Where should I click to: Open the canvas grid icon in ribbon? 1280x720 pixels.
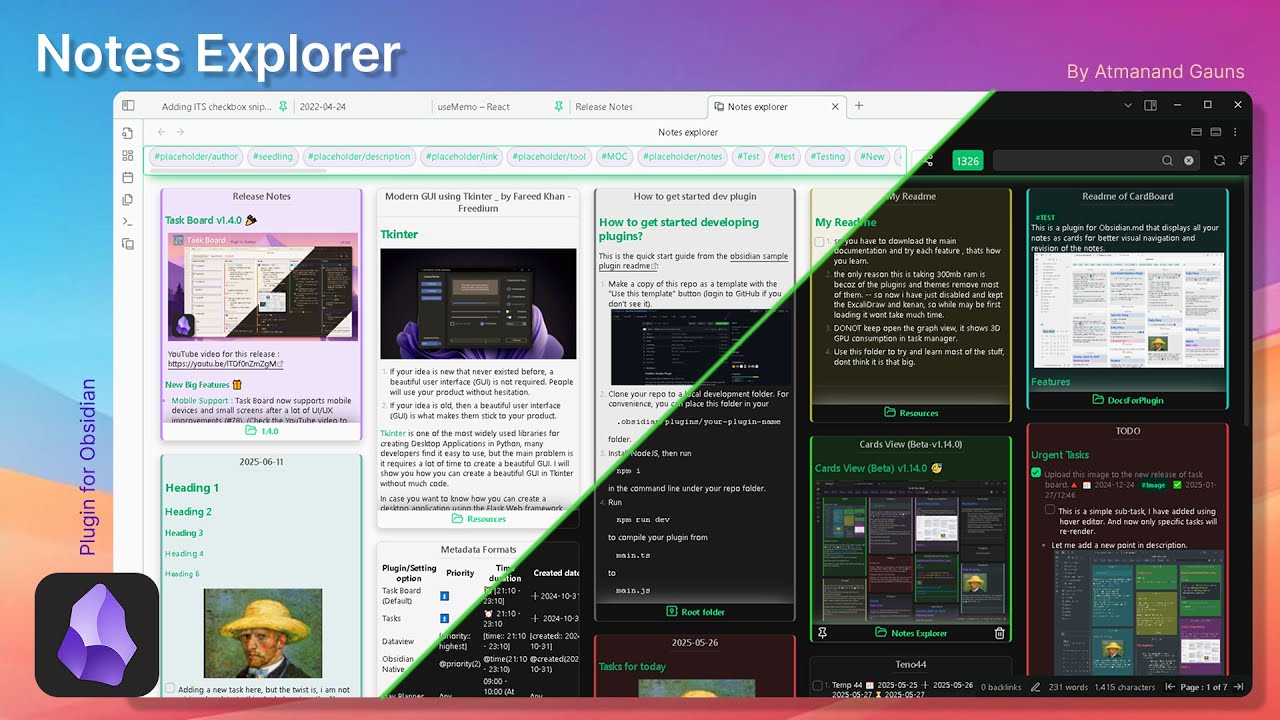[128, 155]
